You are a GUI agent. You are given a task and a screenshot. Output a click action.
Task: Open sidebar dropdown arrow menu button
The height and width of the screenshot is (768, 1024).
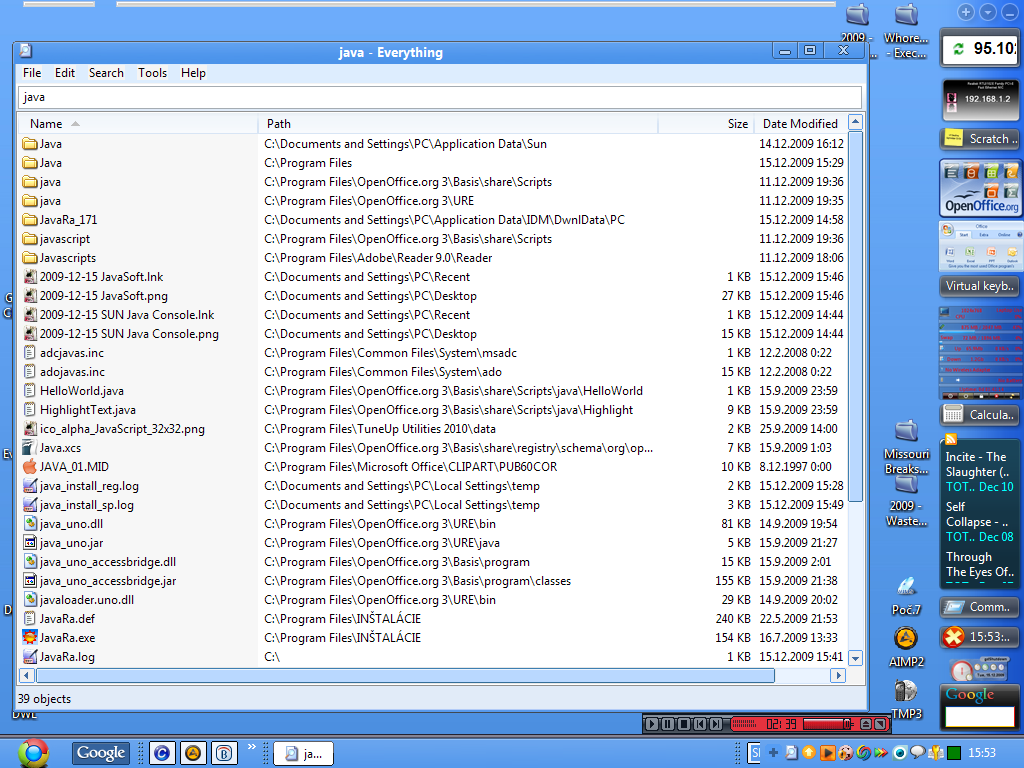click(988, 12)
